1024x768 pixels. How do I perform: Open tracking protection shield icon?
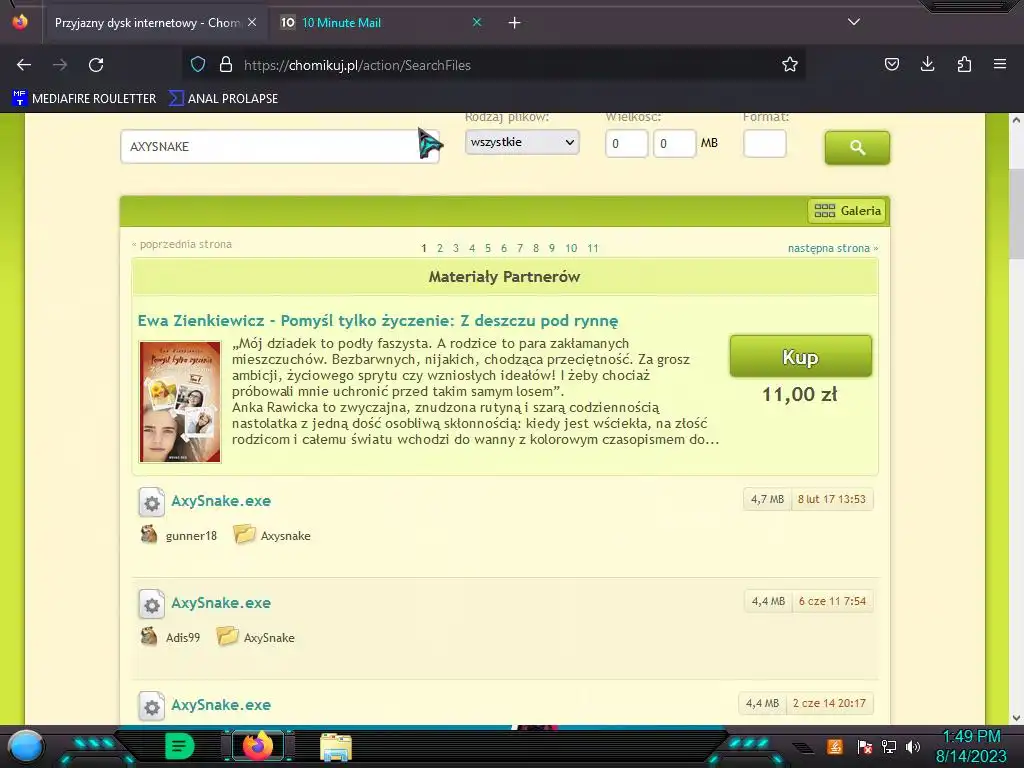pyautogui.click(x=198, y=65)
